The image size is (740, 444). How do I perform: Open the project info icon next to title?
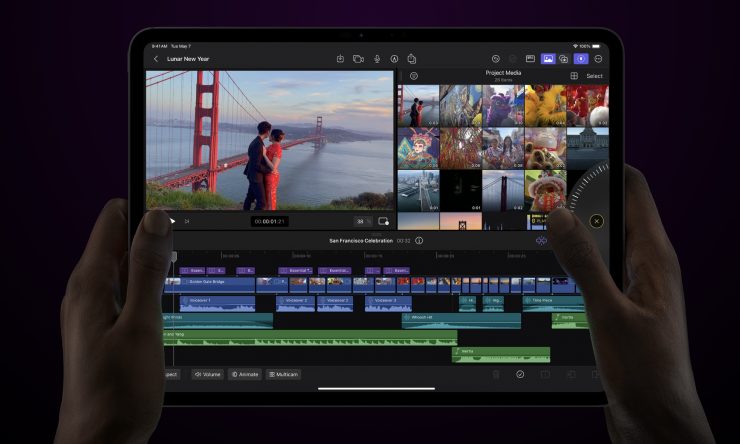pyautogui.click(x=419, y=241)
